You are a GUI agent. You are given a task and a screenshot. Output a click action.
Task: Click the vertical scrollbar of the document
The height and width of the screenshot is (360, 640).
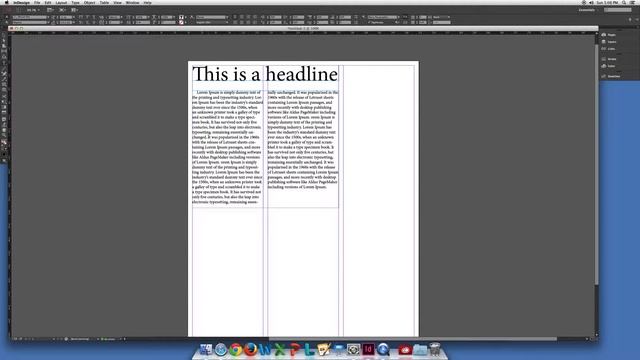tap(596, 163)
